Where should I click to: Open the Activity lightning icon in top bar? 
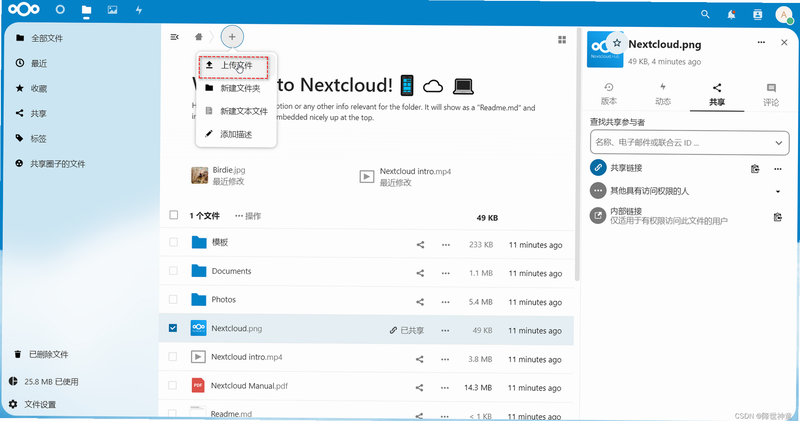pos(139,10)
